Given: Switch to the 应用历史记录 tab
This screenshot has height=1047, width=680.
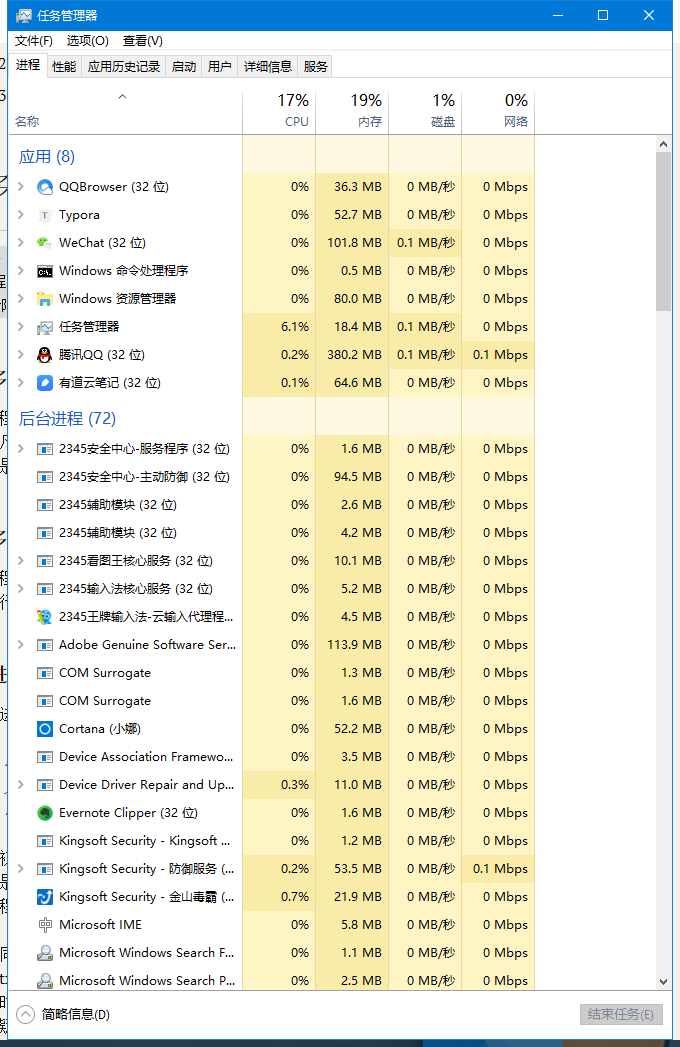Looking at the screenshot, I should point(124,67).
